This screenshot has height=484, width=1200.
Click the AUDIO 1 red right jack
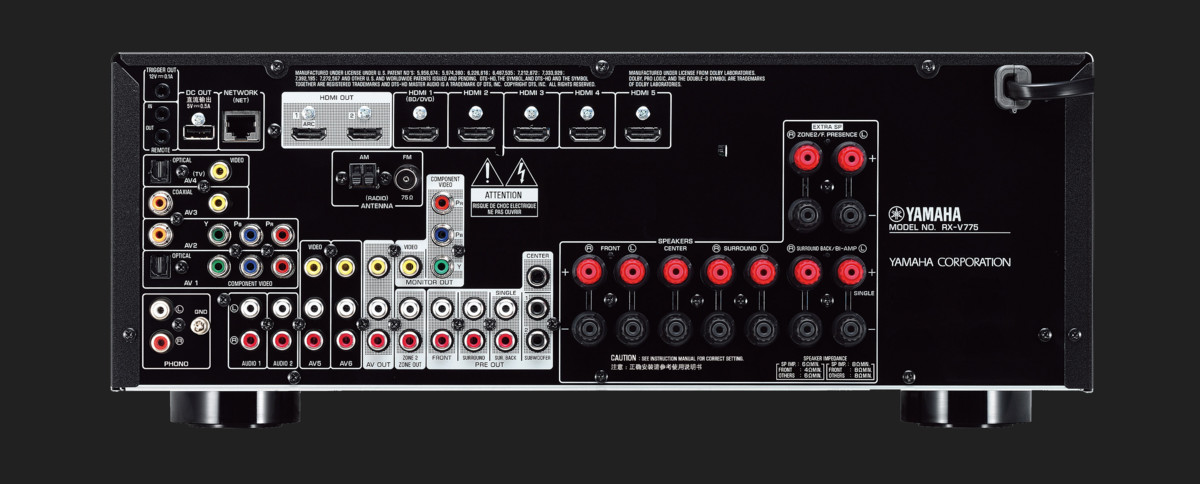tap(250, 340)
